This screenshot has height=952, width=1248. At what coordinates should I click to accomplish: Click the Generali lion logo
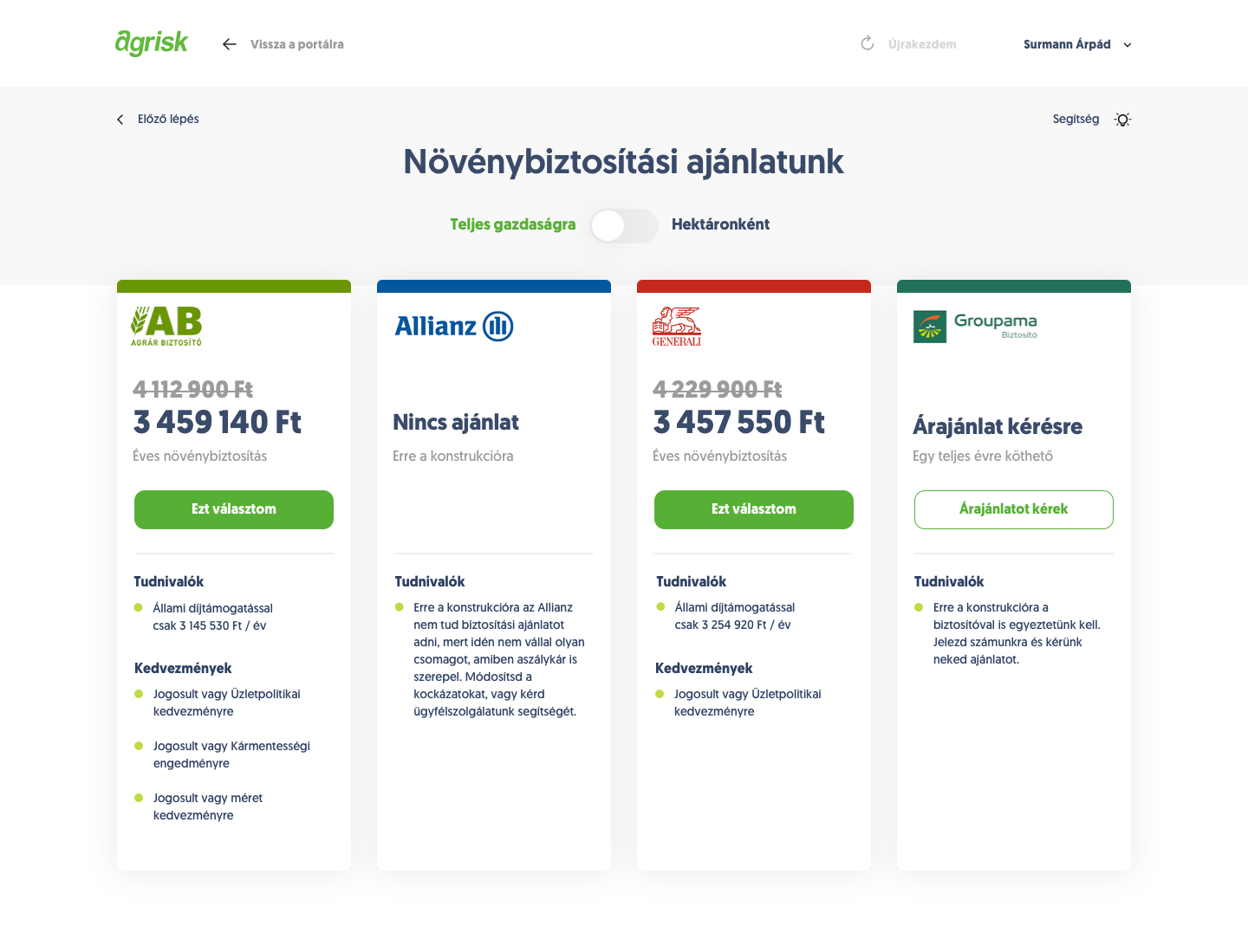[x=677, y=327]
